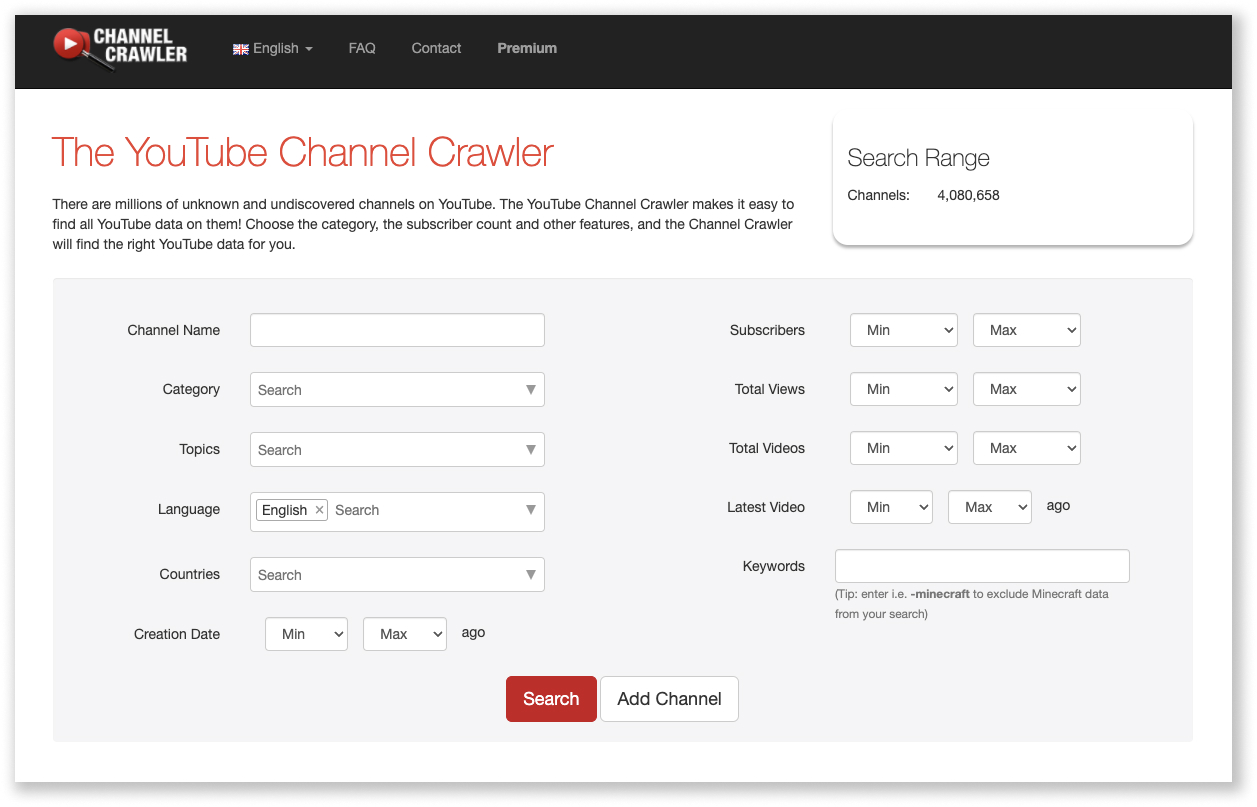
Task: Open the Language dropdown arrow
Action: tap(531, 511)
